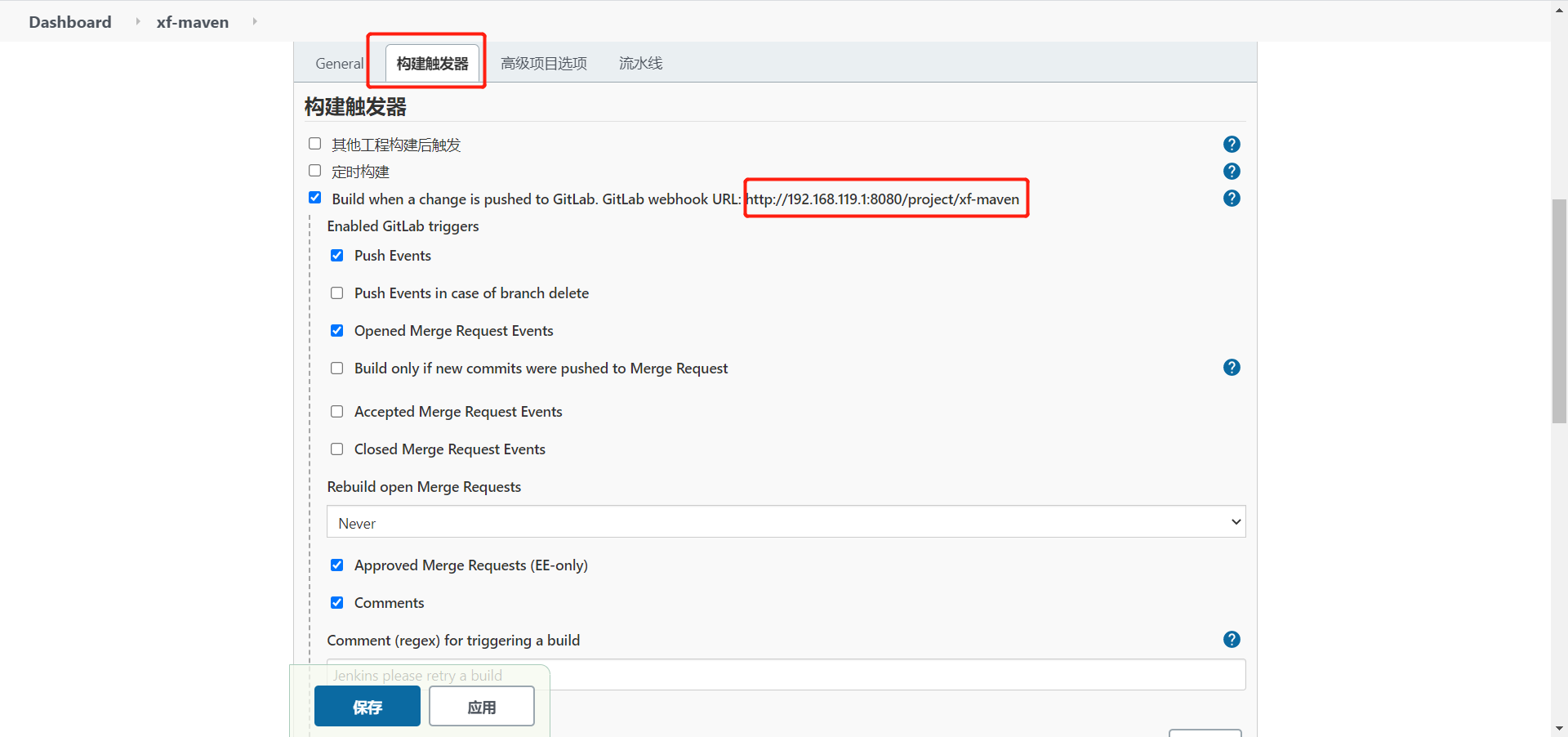
Task: Open help for 其他工程构建后触发 trigger
Action: pos(1232,144)
